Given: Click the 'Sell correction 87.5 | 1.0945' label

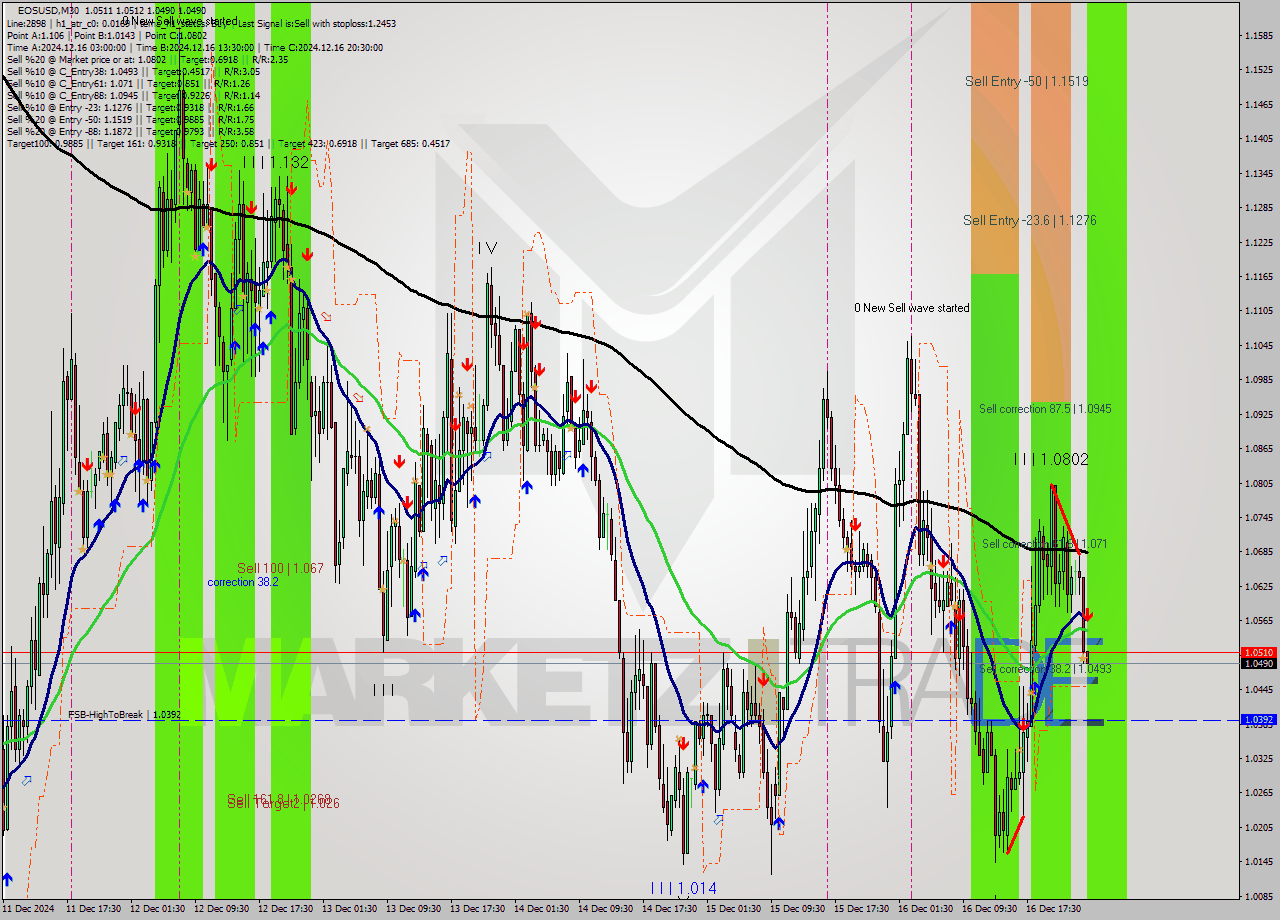Looking at the screenshot, I should pos(1045,409).
